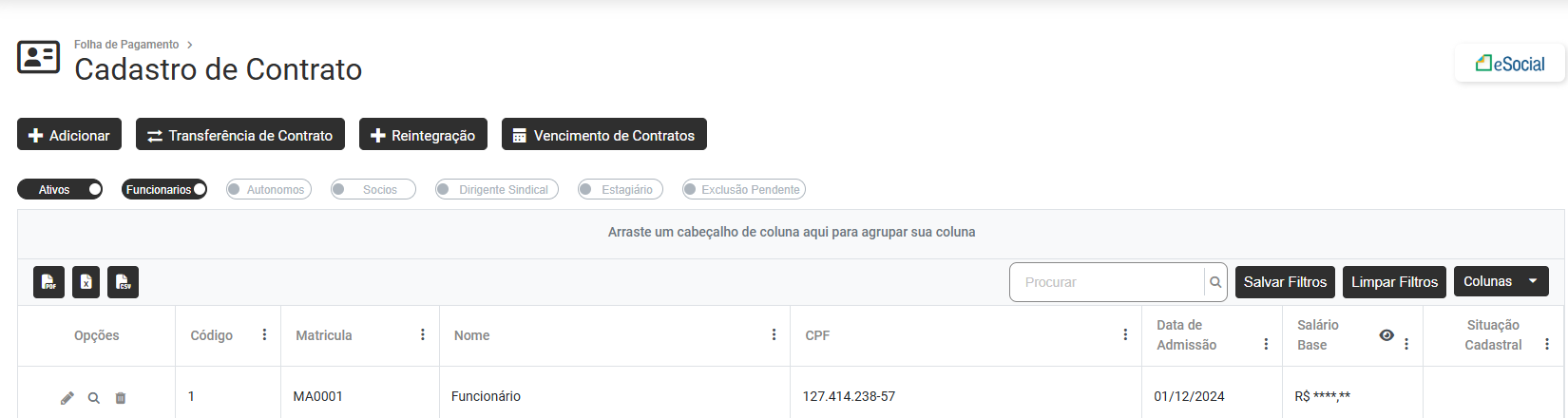Export the table as CSV
Image resolution: width=1568 pixels, height=418 pixels.
point(123,282)
